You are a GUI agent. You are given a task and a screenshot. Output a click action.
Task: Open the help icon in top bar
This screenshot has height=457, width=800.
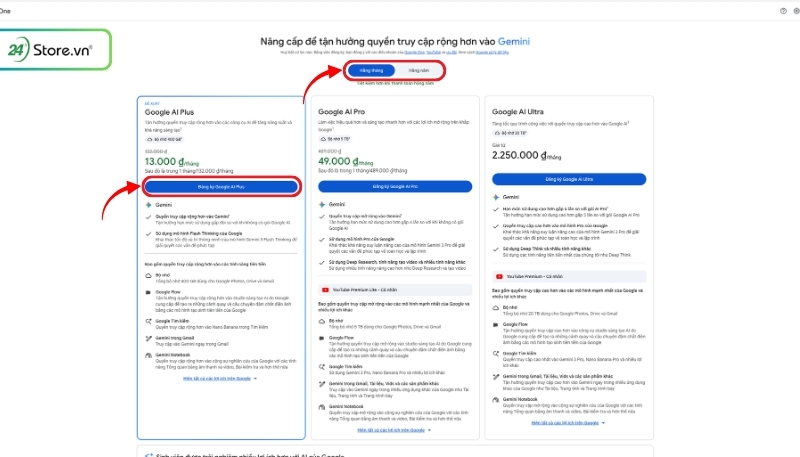click(783, 11)
